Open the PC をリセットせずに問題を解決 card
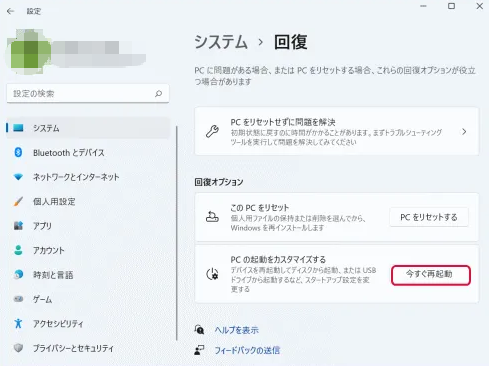 point(337,131)
